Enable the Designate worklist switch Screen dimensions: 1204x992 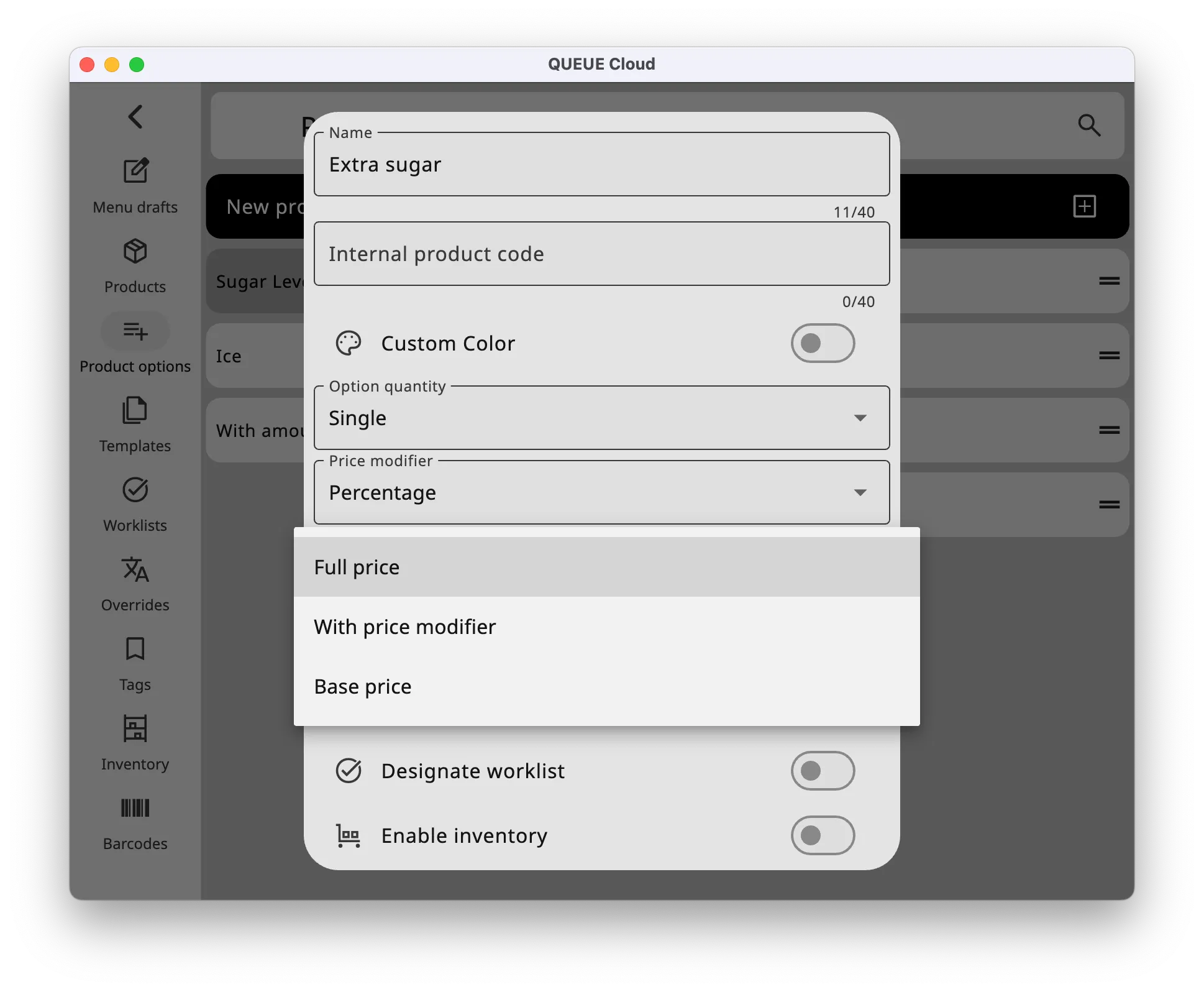coord(822,771)
